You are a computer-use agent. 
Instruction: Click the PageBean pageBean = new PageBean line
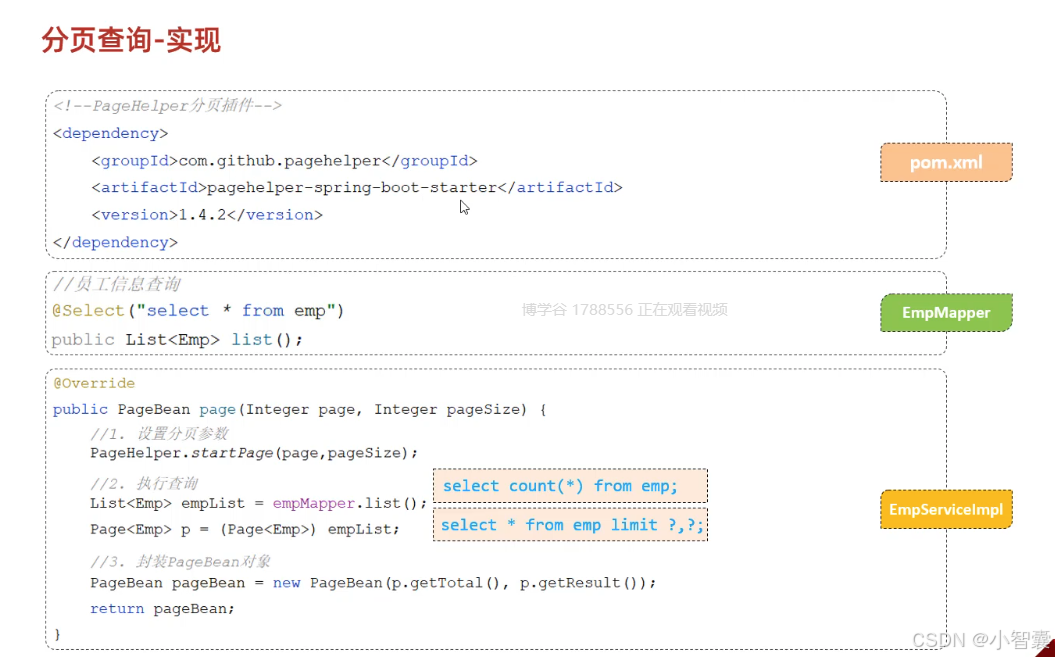click(x=373, y=582)
